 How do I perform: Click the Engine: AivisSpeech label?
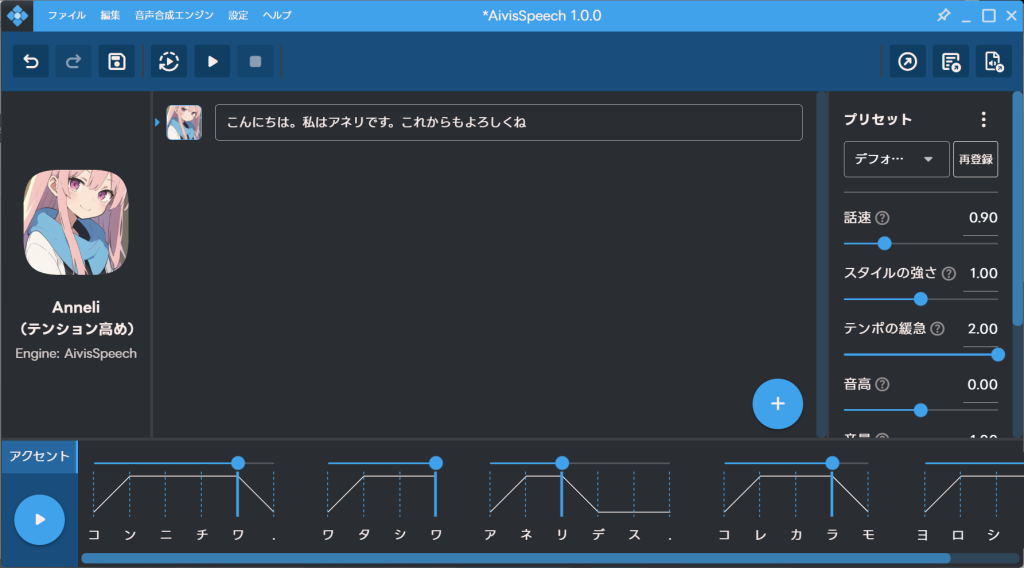click(x=76, y=353)
